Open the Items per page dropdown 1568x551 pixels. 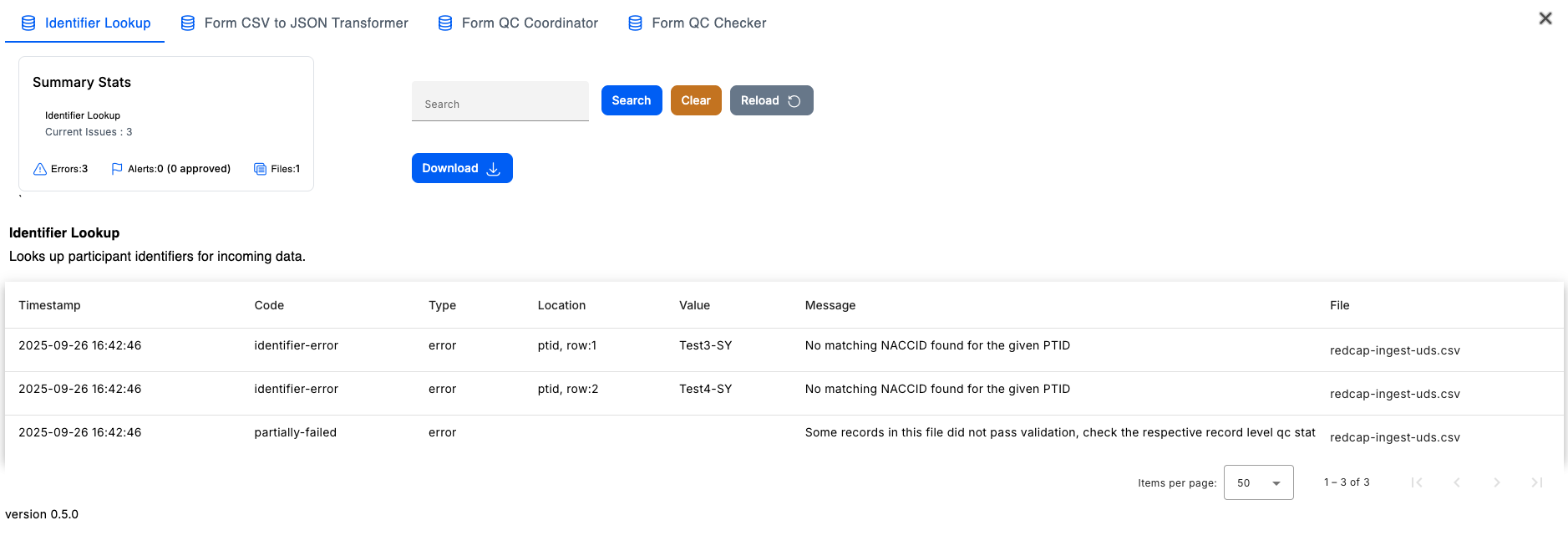(x=1258, y=482)
